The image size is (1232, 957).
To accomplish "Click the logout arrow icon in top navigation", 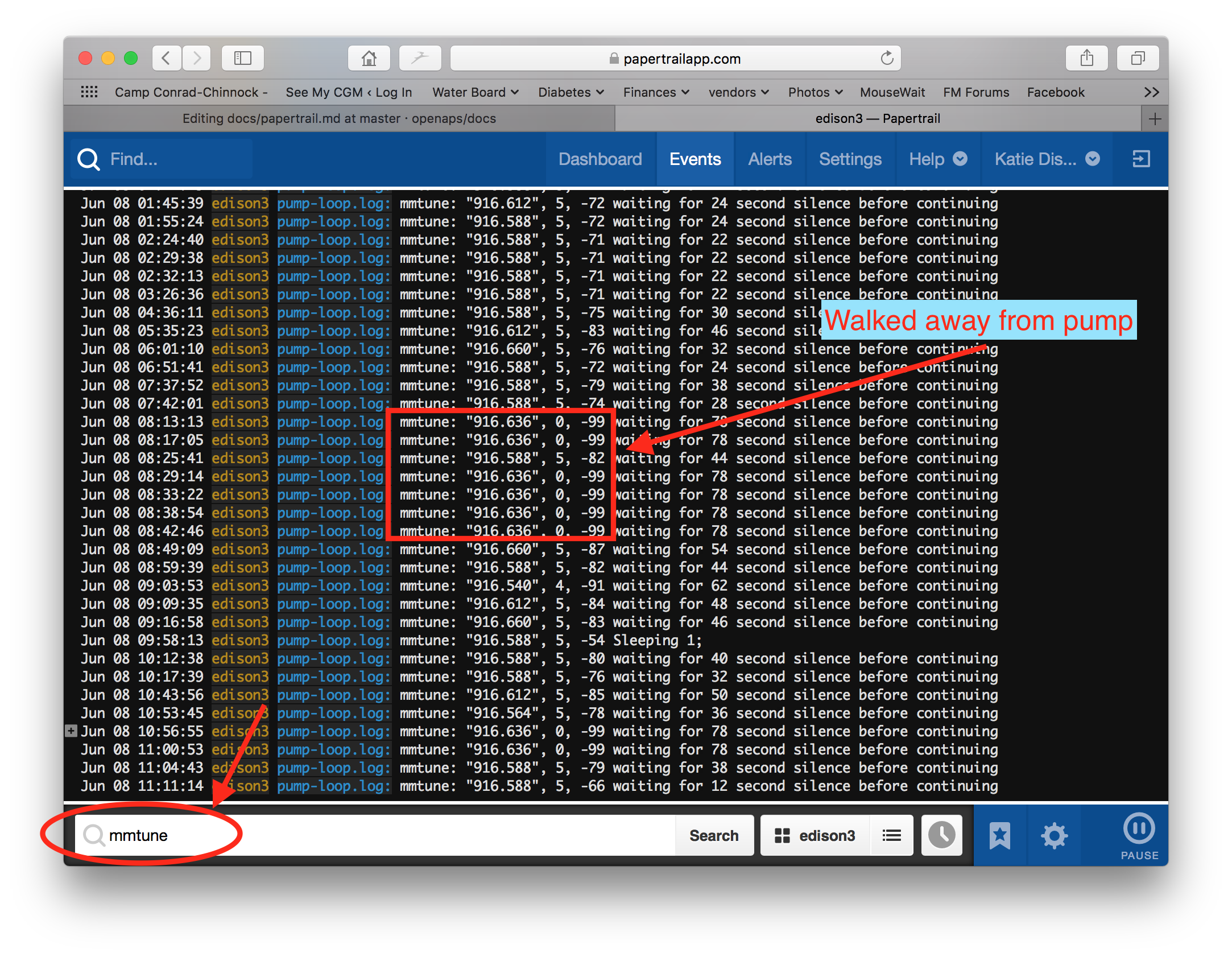I will click(x=1141, y=159).
